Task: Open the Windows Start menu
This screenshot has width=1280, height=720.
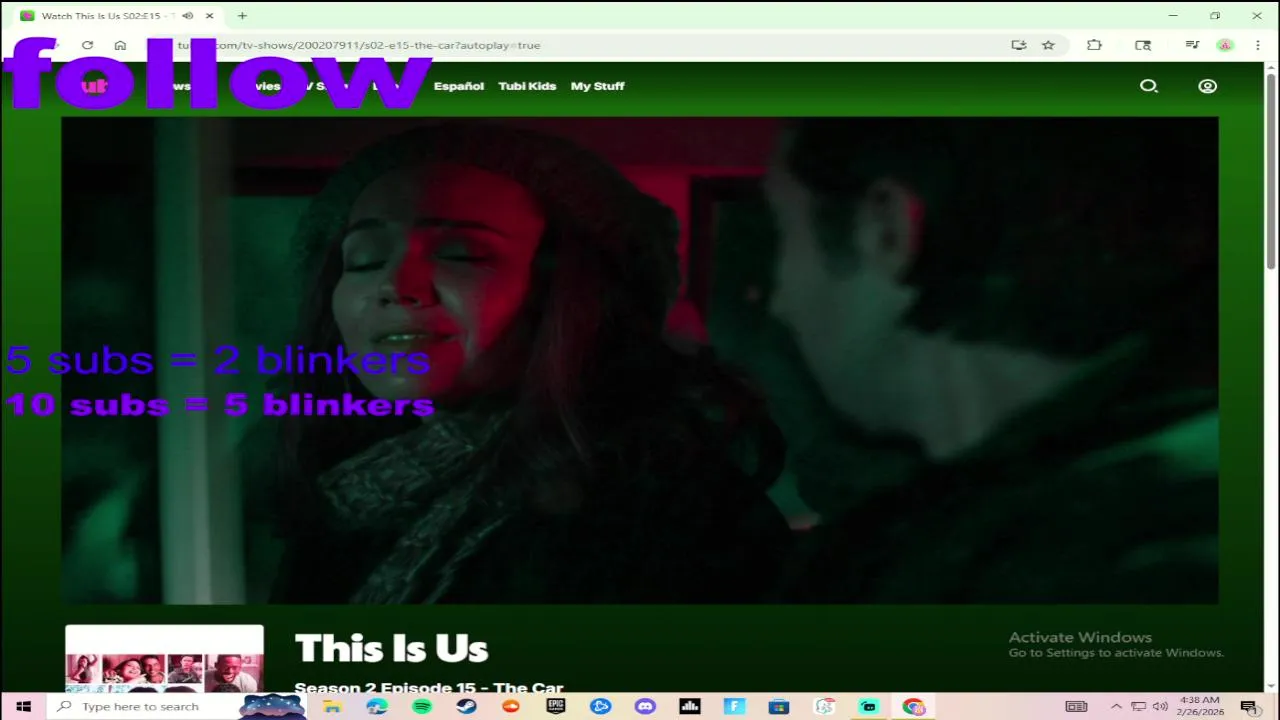Action: 23,706
